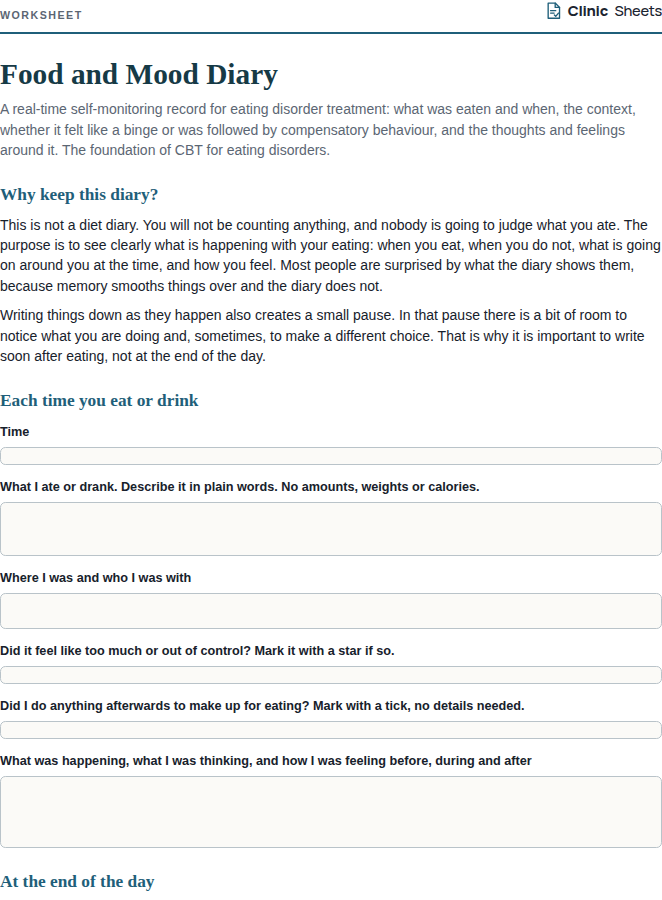Click the Clinic Sheets document icon

pos(553,11)
